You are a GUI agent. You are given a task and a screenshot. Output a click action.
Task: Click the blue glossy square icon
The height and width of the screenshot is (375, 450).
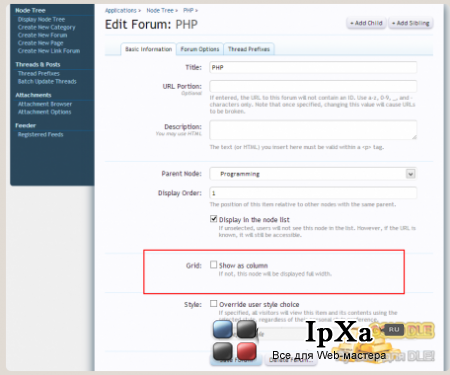click(x=223, y=329)
